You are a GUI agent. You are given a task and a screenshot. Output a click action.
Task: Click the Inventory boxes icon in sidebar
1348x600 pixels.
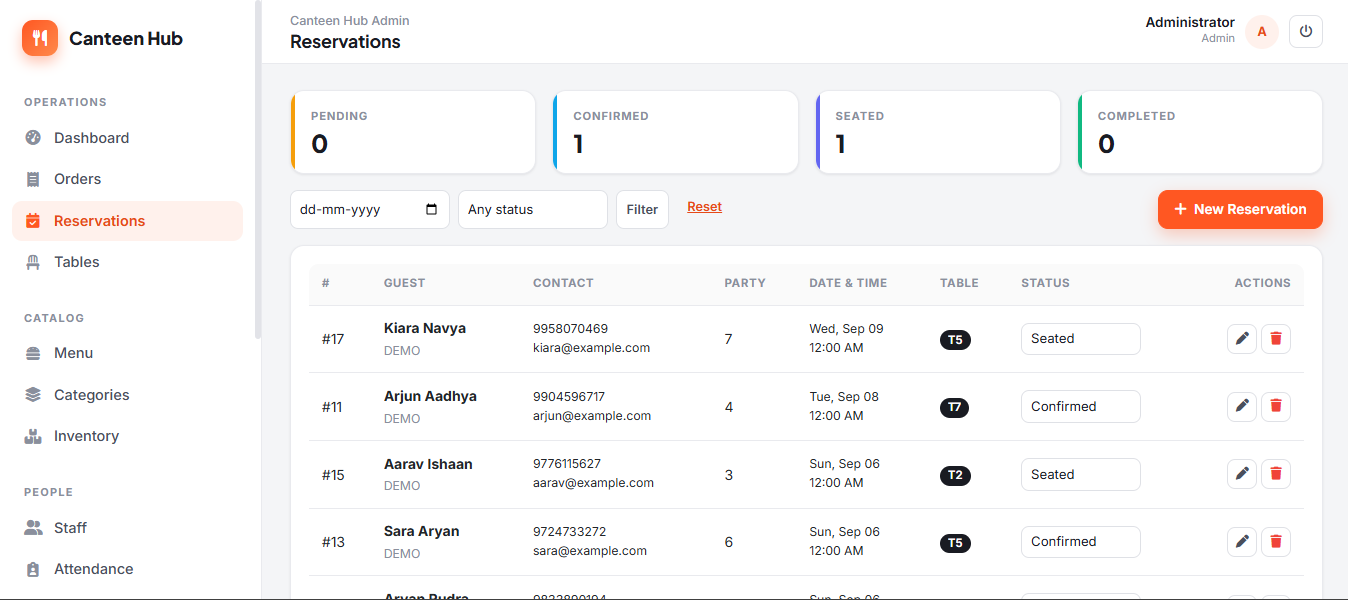pos(33,436)
